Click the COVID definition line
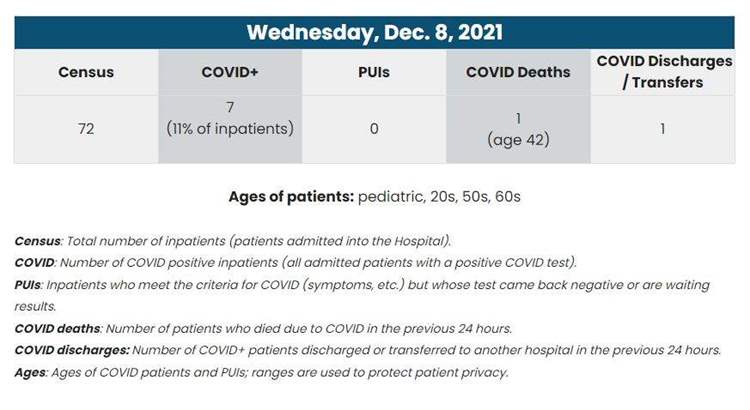 [296, 263]
